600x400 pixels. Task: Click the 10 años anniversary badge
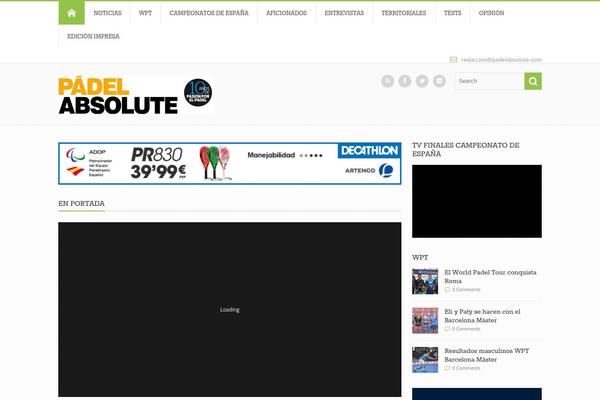(x=198, y=93)
